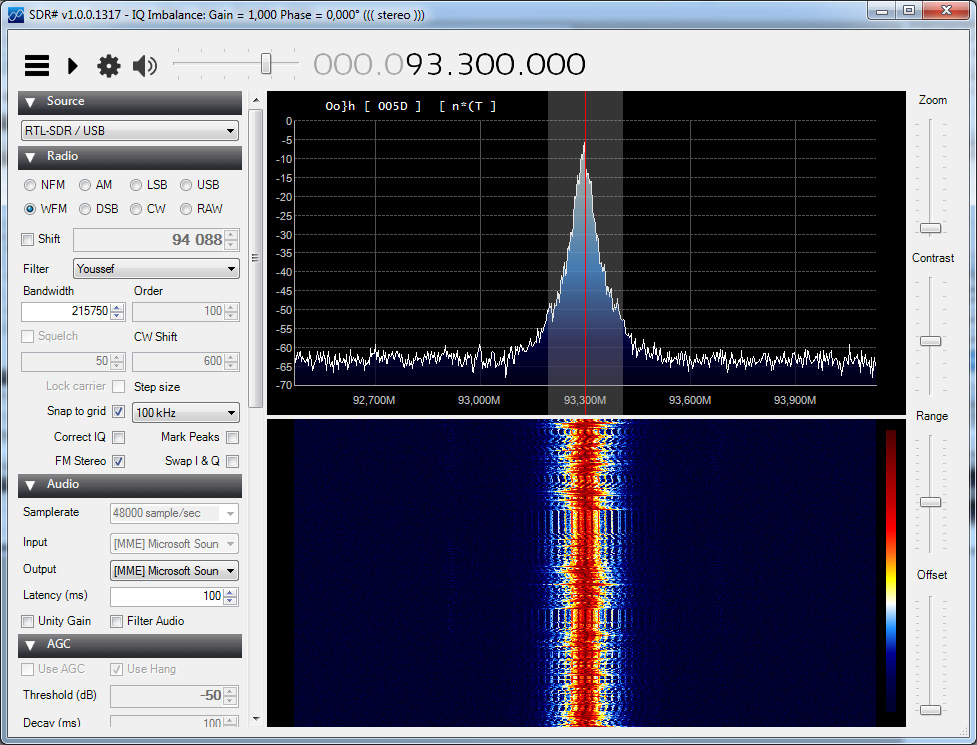This screenshot has width=977, height=745.
Task: Toggle the Use Hang checkbox
Action: (117, 669)
